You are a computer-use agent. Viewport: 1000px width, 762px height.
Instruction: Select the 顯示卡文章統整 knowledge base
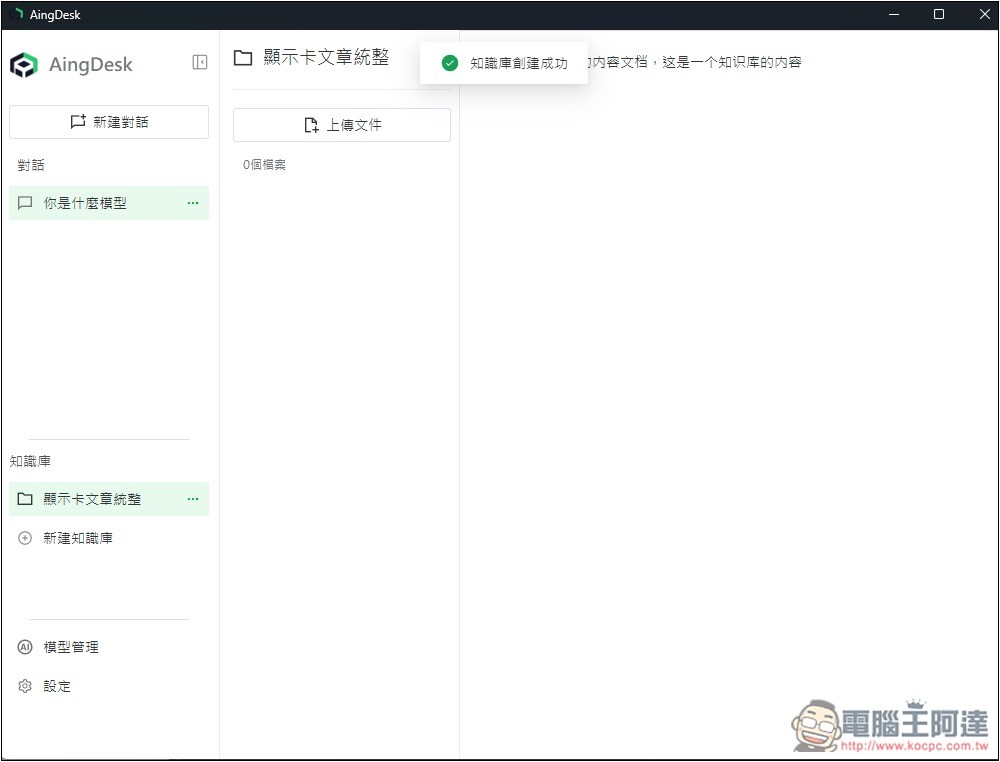point(92,499)
